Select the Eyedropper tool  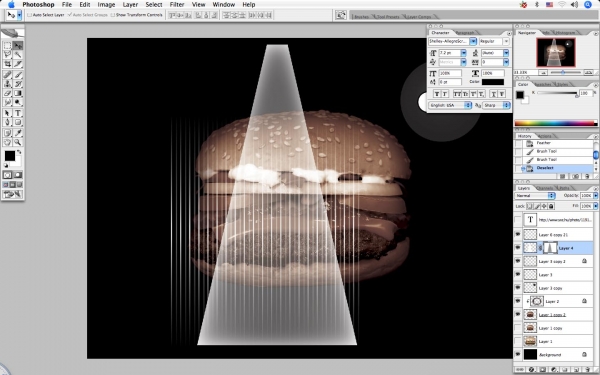tap(18, 133)
